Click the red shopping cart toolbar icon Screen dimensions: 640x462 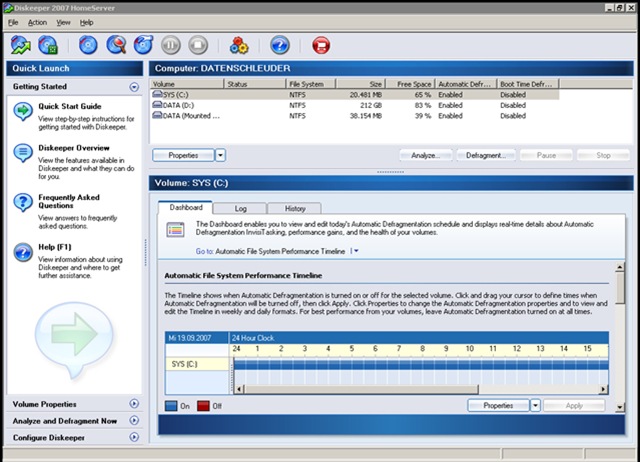(x=321, y=45)
